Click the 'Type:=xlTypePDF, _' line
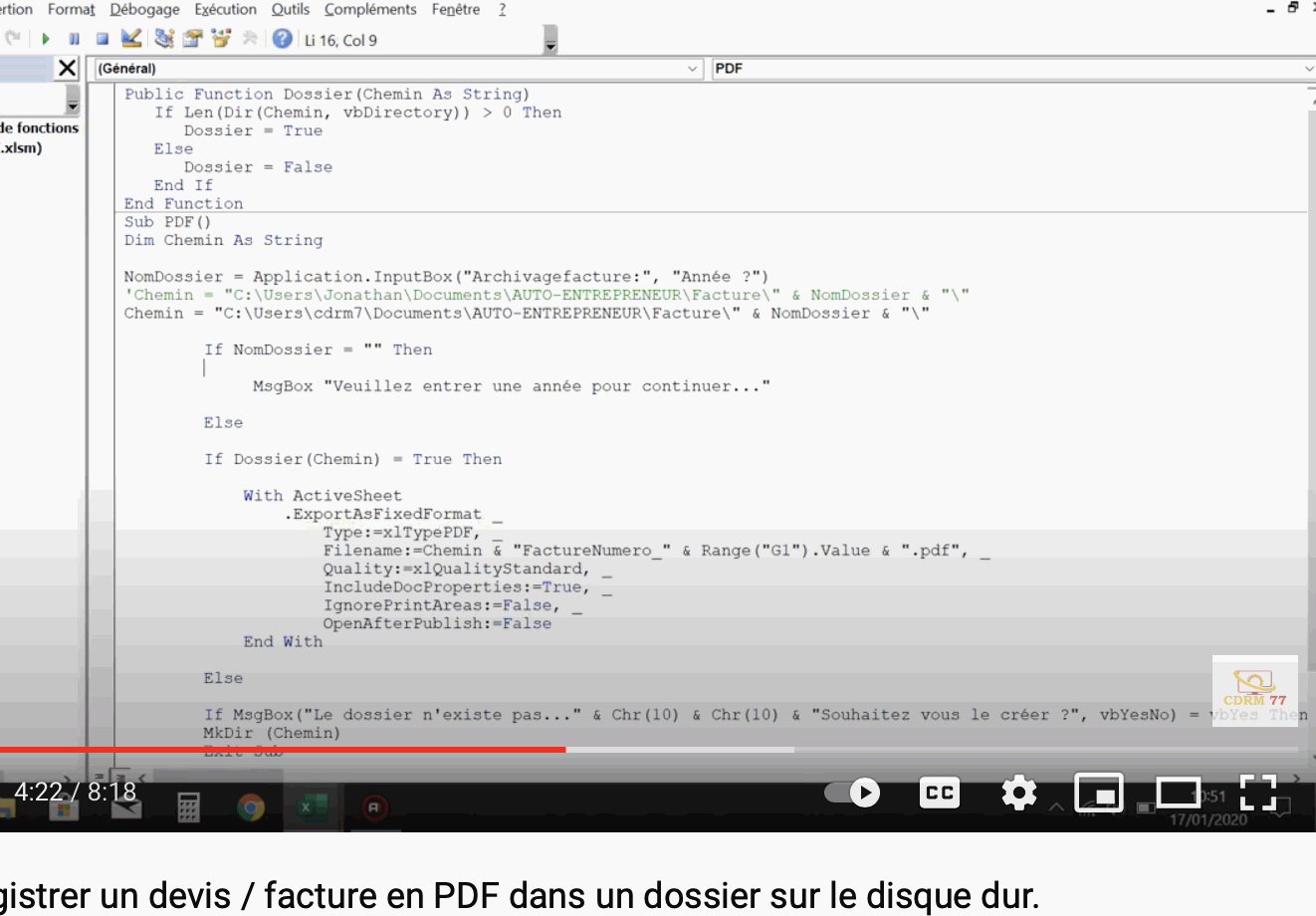 point(412,533)
